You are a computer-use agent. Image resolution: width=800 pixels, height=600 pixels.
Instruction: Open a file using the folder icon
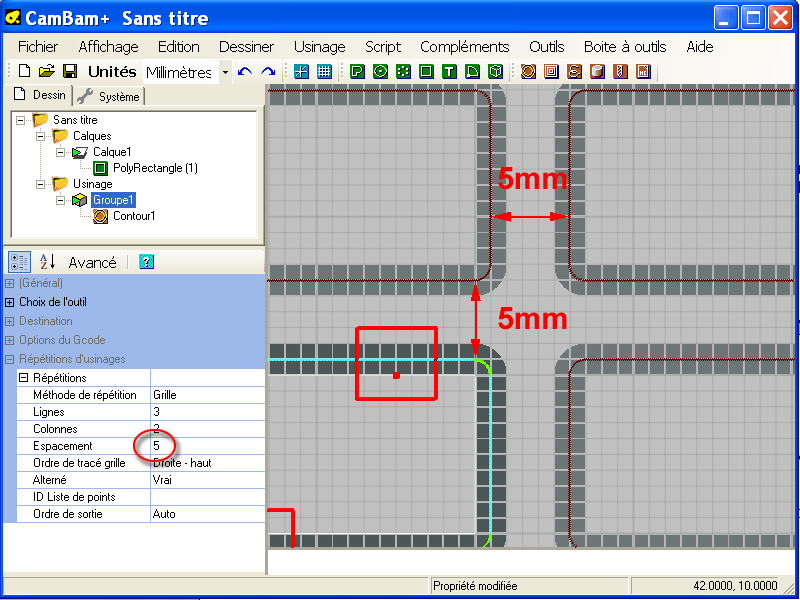[x=46, y=71]
